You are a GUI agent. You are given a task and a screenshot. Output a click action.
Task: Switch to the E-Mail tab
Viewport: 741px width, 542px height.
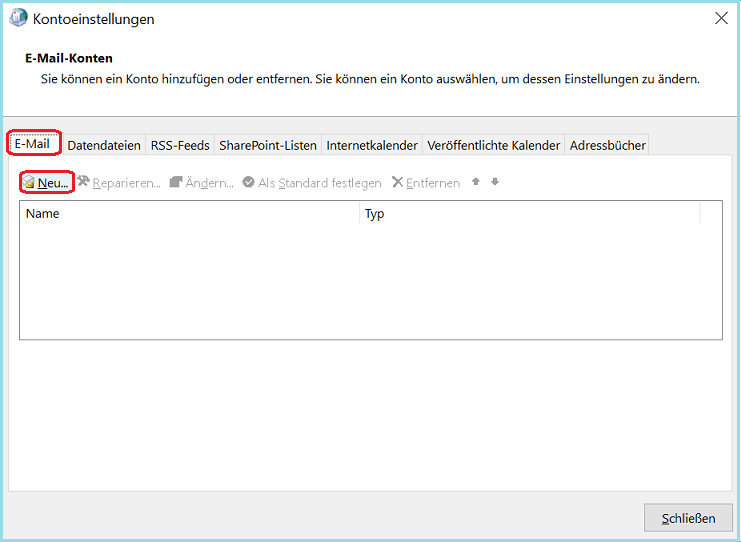[x=32, y=144]
